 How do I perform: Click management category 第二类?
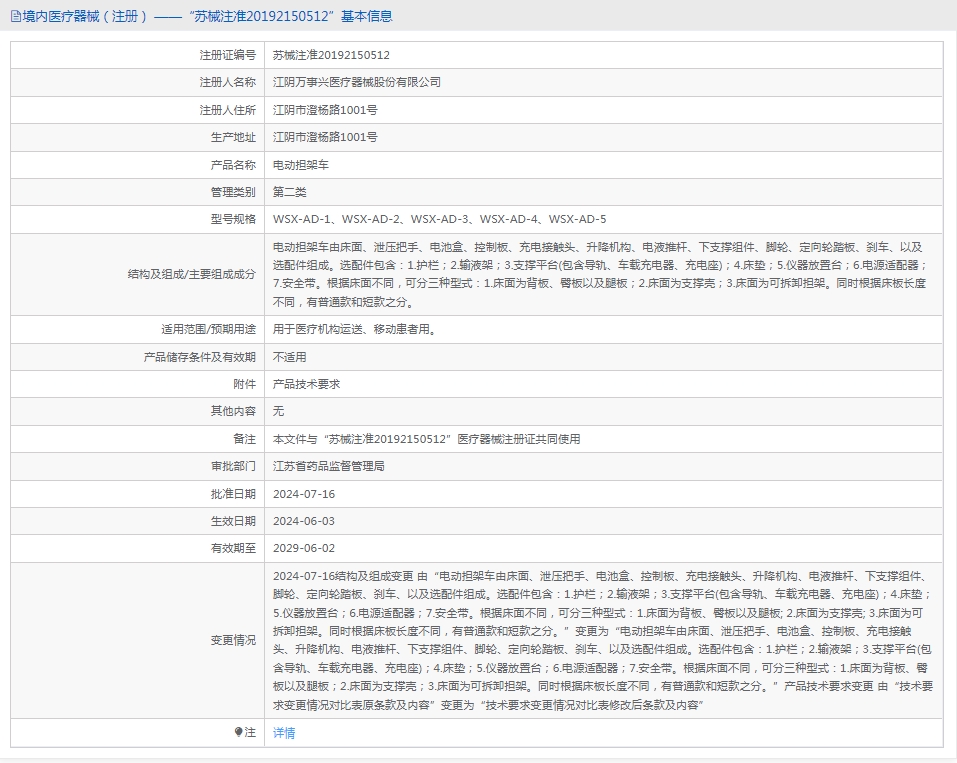289,192
